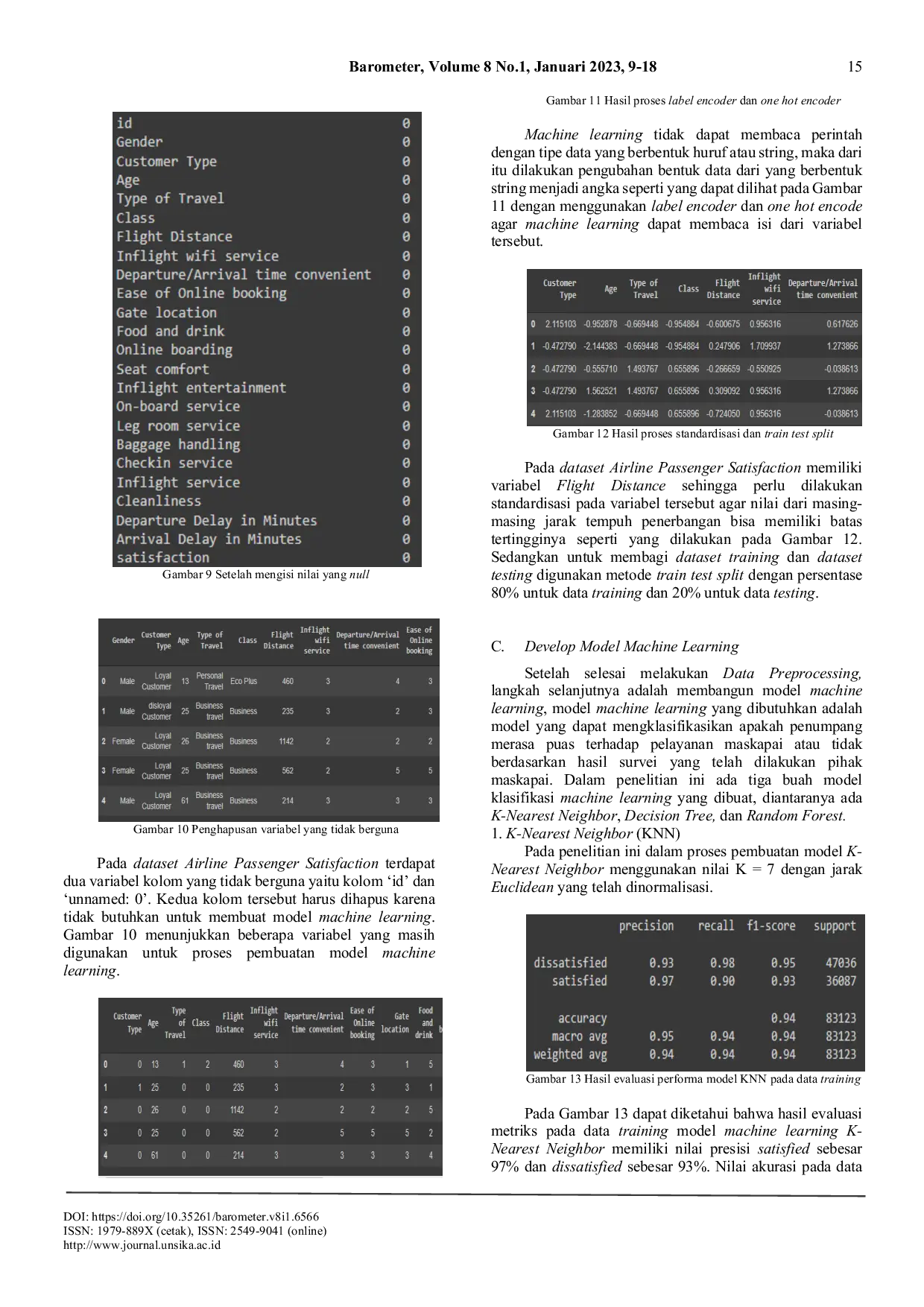Viewport: 924px width, 1307px height.
Task: Click horizontal scrollbar beneath the encoded data table
Action: tap(271, 1177)
